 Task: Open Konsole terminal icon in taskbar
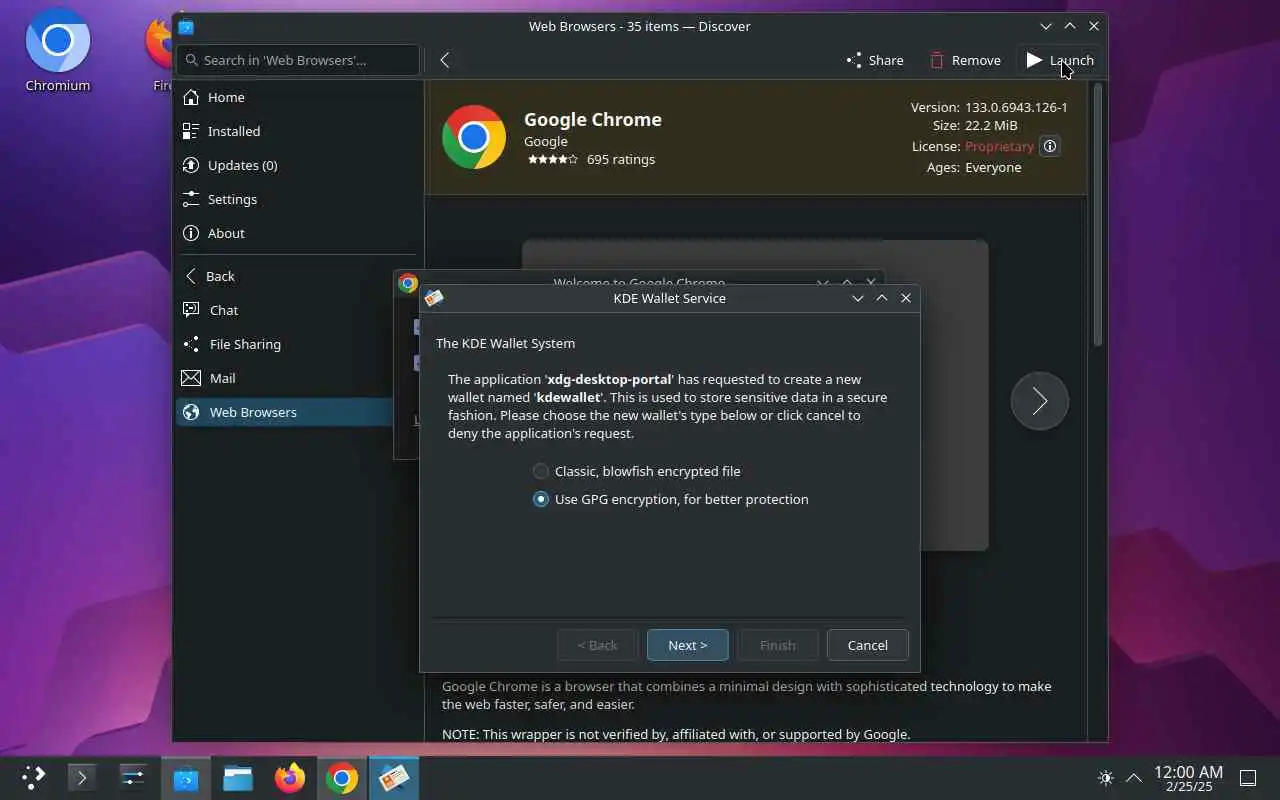[82, 777]
